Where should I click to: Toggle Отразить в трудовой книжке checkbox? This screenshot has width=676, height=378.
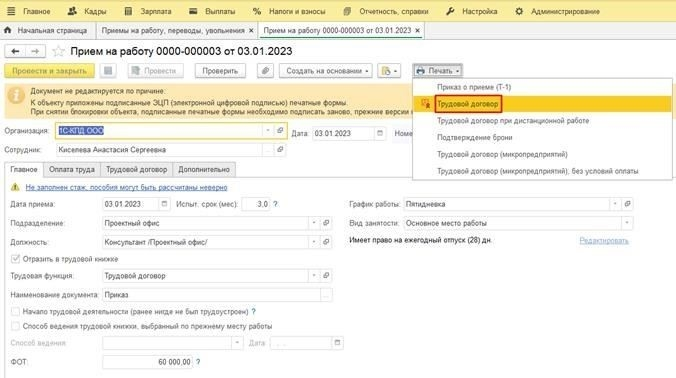[x=16, y=259]
